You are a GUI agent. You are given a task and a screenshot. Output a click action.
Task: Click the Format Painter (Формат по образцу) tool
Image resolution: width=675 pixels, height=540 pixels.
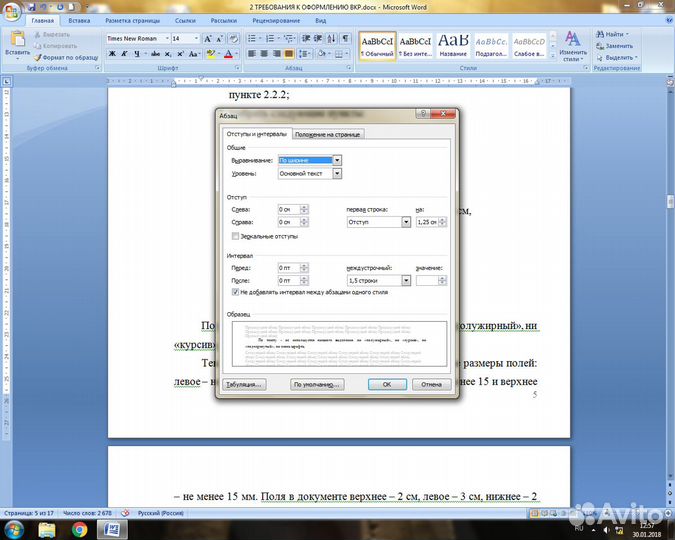tap(64, 57)
